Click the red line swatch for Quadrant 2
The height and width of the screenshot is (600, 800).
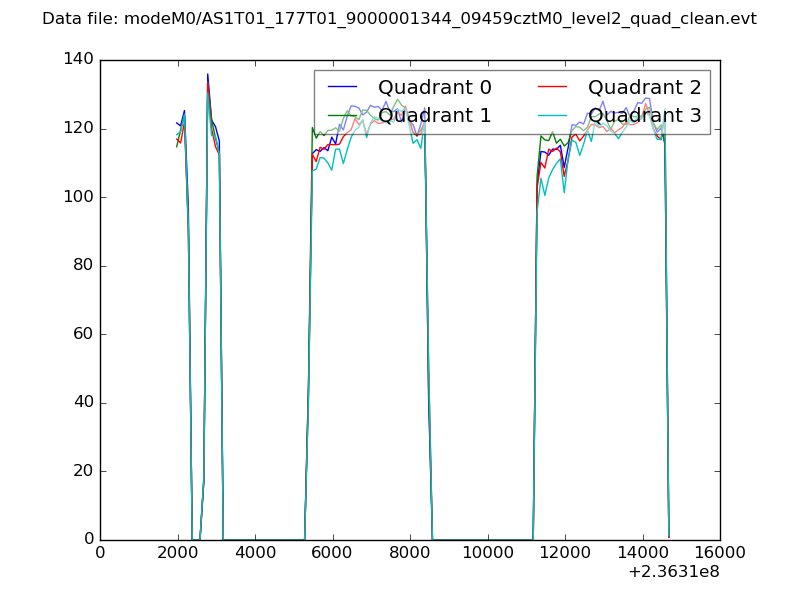[x=553, y=88]
